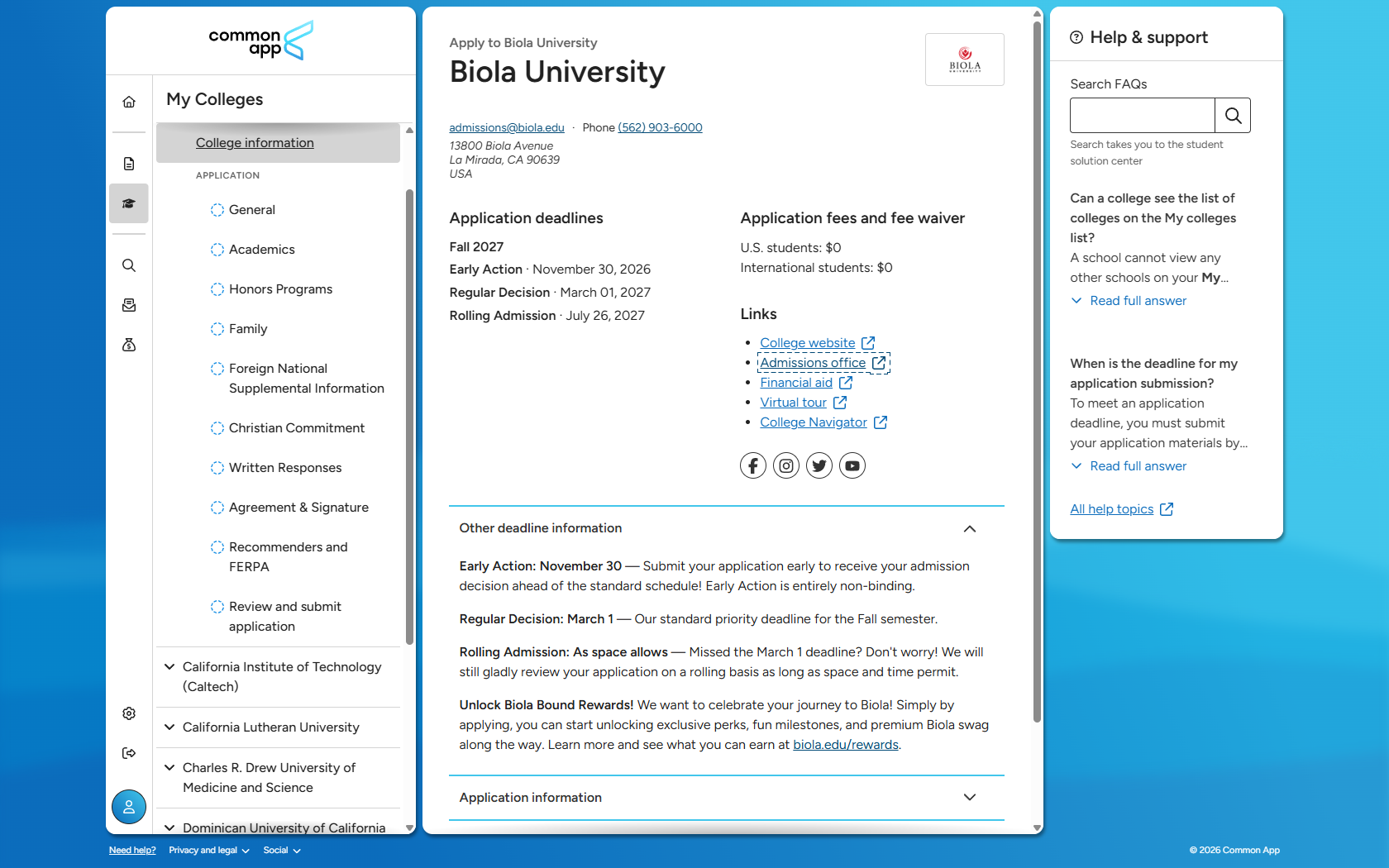Open Written Responses section

pyautogui.click(x=284, y=468)
